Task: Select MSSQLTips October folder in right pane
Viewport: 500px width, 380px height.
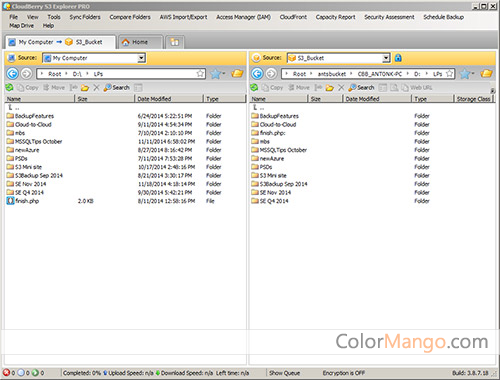Action: tap(279, 150)
